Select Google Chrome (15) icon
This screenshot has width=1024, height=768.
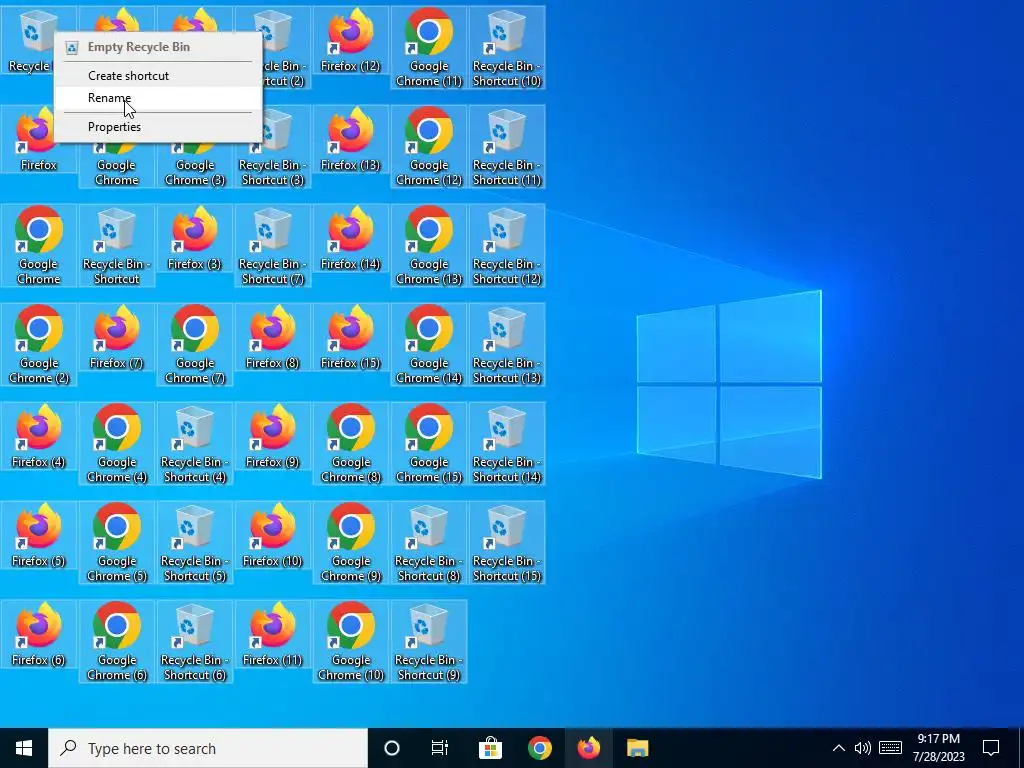point(428,444)
